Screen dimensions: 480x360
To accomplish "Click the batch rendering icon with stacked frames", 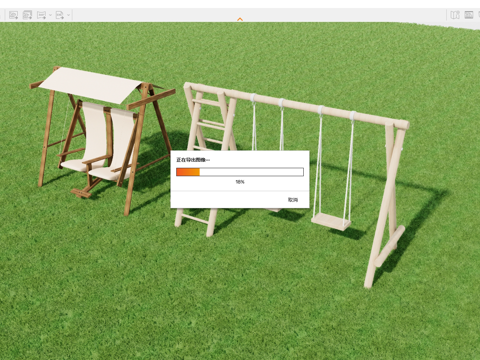I will click(27, 15).
